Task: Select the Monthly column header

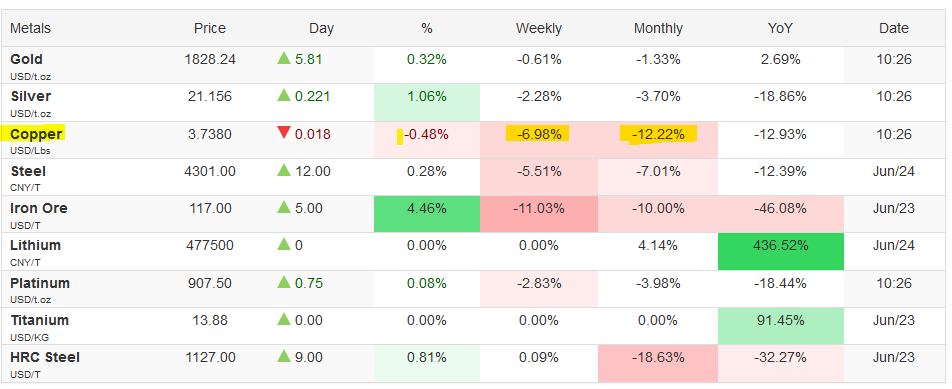Action: click(658, 29)
